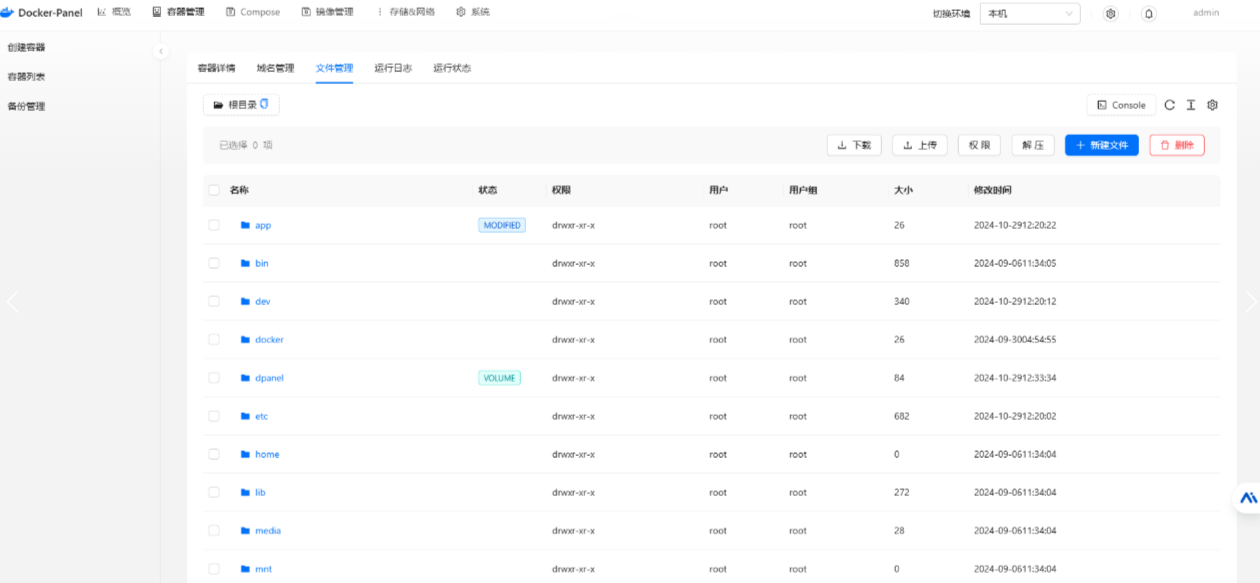This screenshot has height=583, width=1260.
Task: Select the checkbox next to dpanel folder
Action: coord(214,378)
